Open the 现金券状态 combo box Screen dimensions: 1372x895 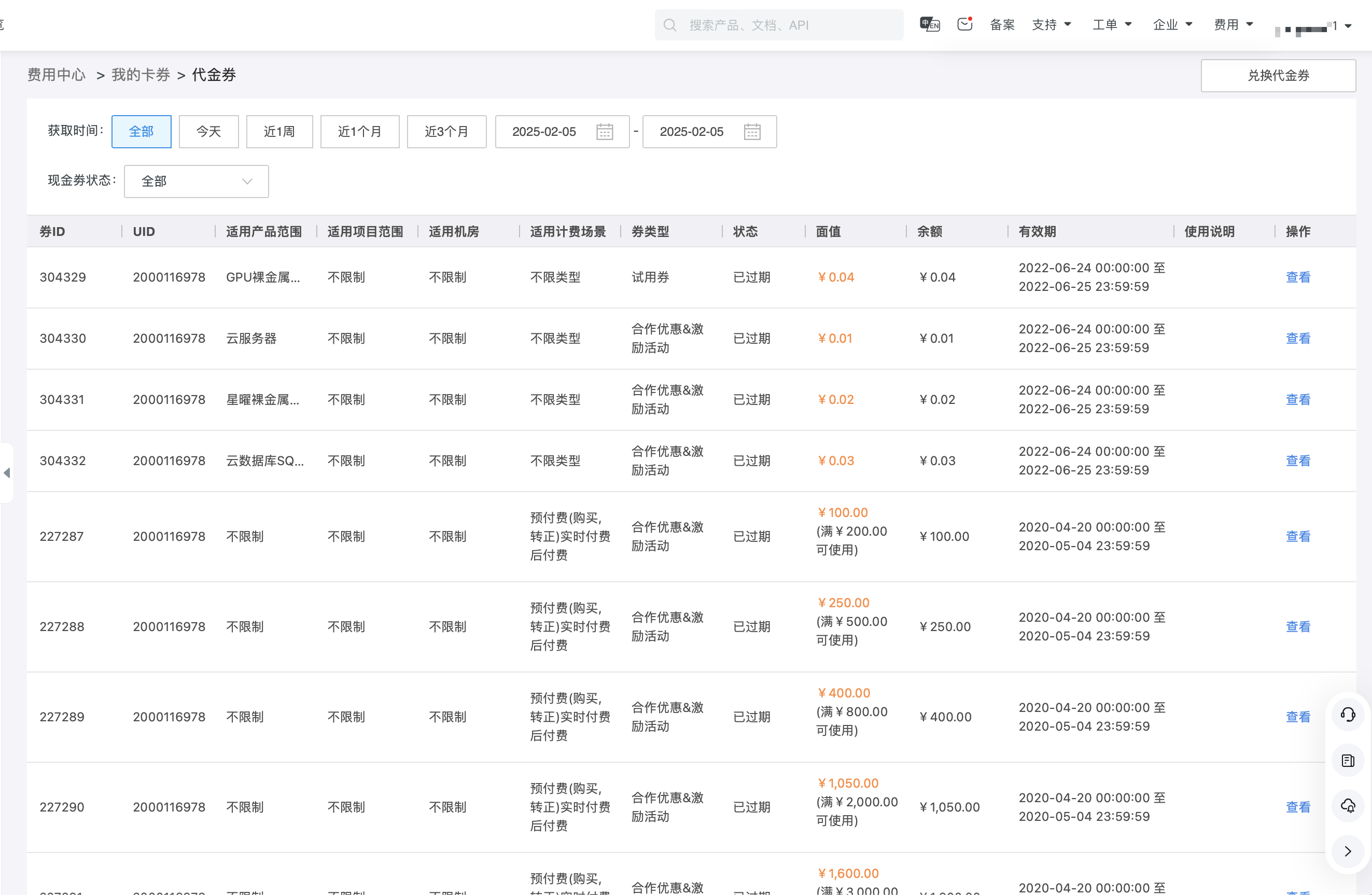(x=197, y=181)
